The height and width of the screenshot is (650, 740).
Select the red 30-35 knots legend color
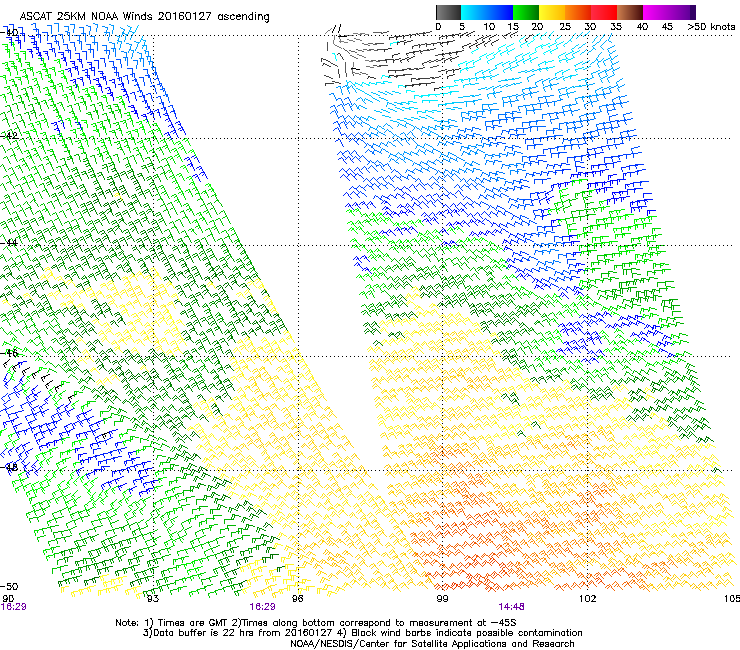(604, 12)
